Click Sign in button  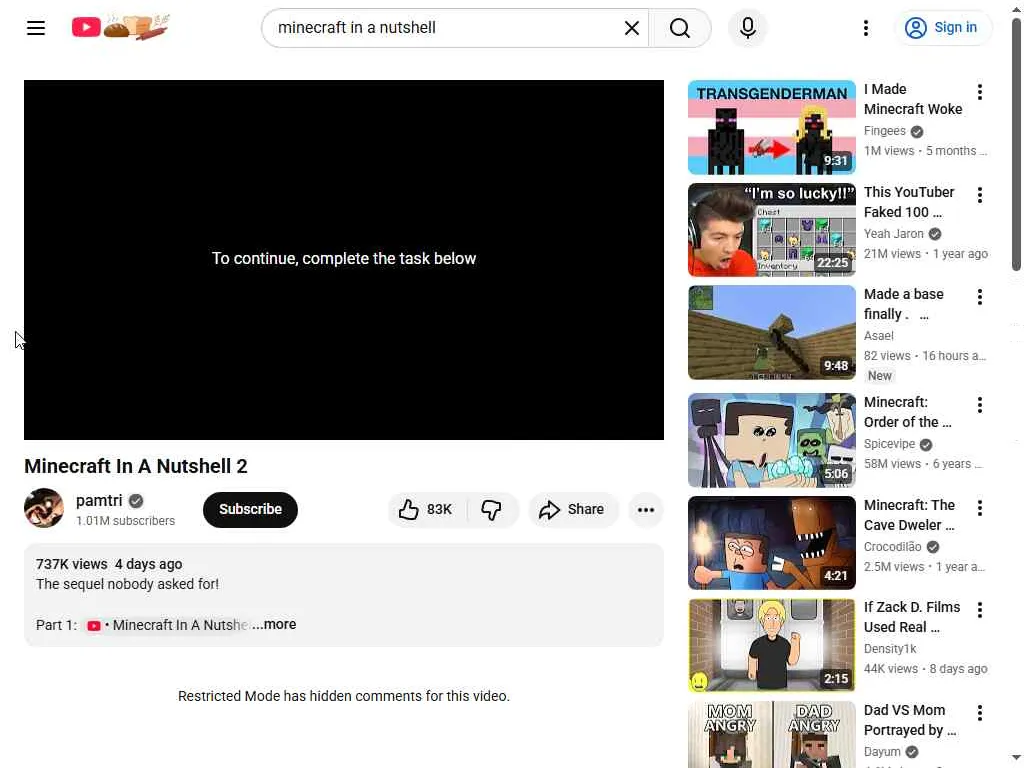942,27
